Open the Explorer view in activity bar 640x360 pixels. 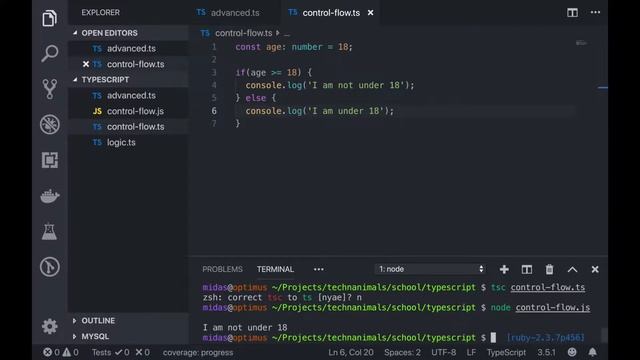(49, 18)
